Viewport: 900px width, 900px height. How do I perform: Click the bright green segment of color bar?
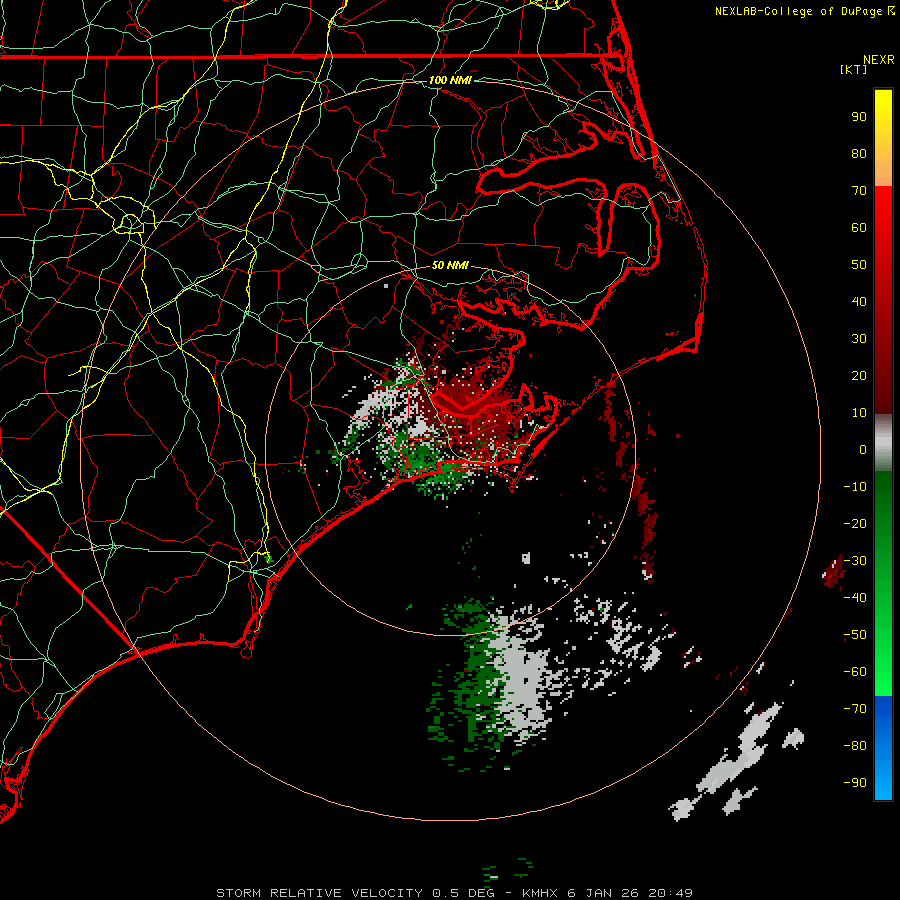click(x=883, y=583)
